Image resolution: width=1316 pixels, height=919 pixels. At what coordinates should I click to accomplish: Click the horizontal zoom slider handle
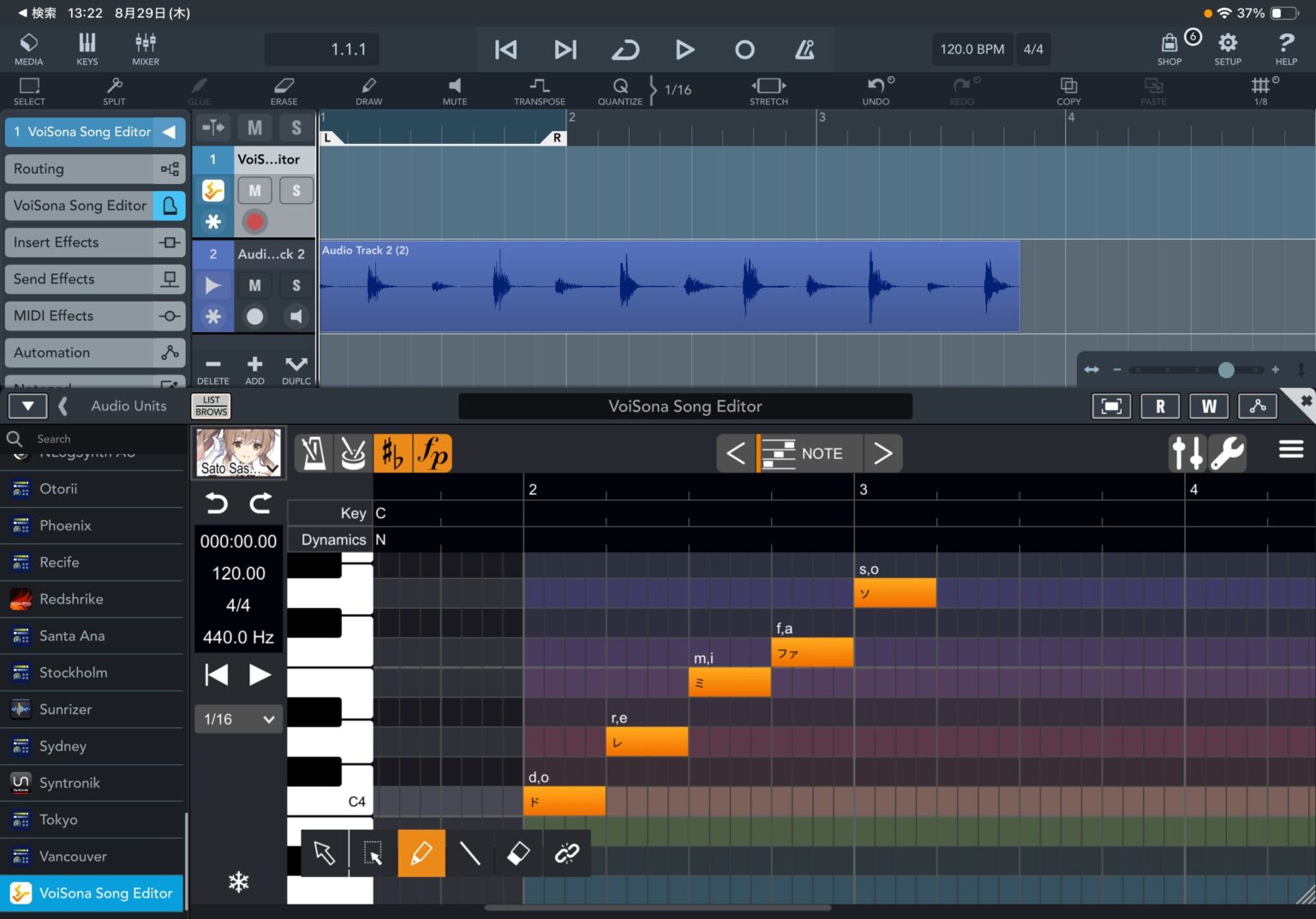click(1226, 370)
